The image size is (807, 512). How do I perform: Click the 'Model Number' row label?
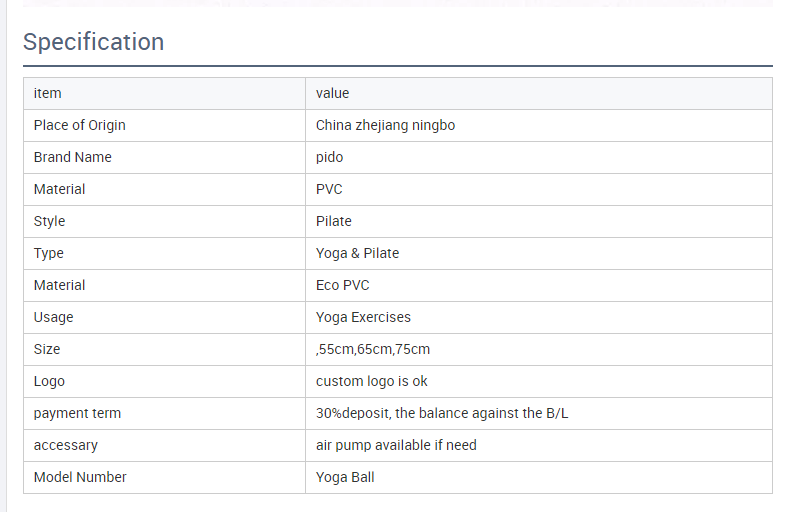click(80, 477)
